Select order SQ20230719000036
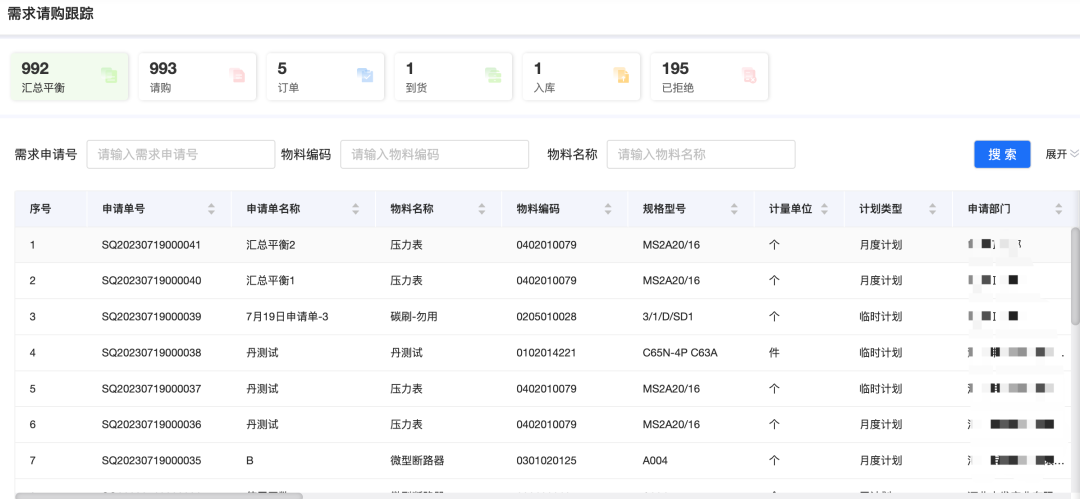1080x499 pixels. point(152,425)
